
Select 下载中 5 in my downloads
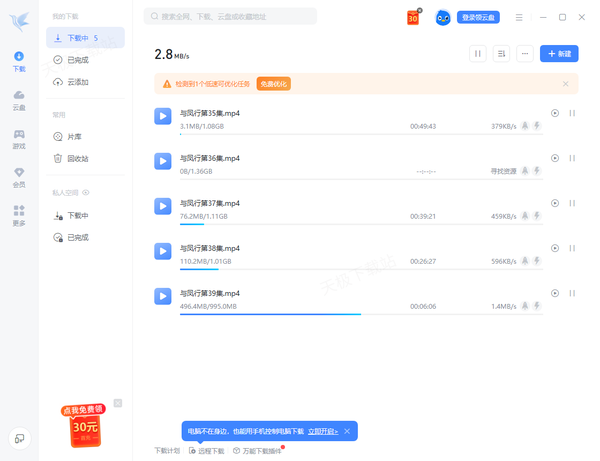(85, 38)
